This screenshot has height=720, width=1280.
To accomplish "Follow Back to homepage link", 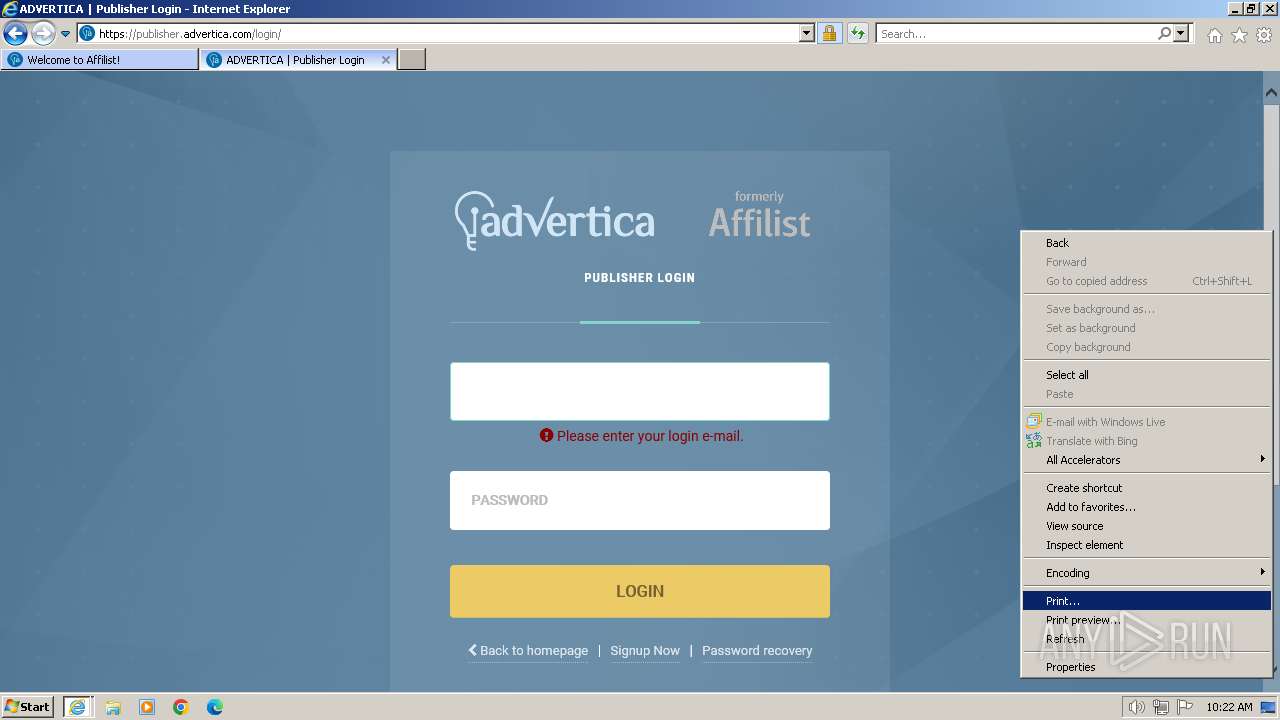I will (528, 650).
